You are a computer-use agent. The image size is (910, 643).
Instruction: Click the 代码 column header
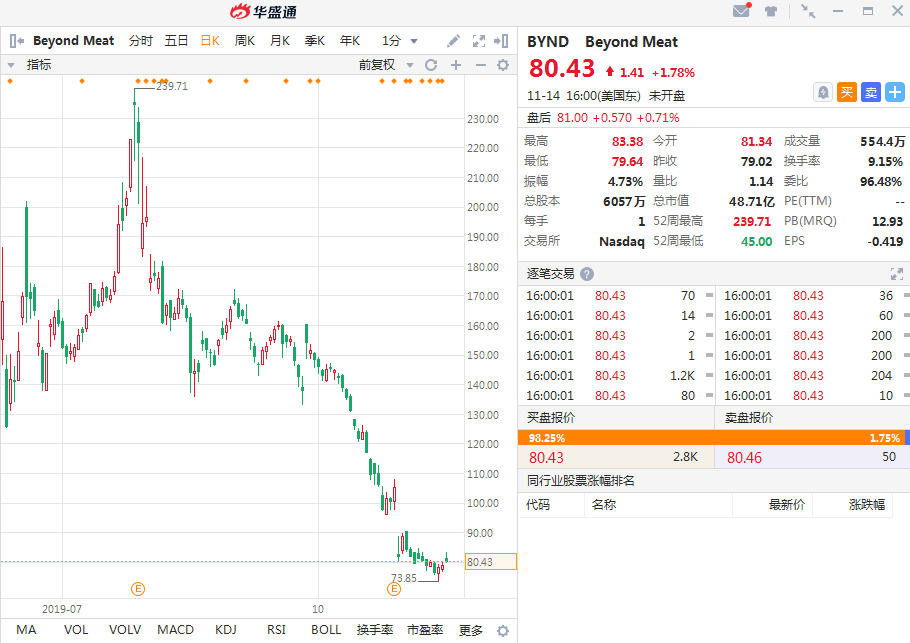tap(538, 504)
